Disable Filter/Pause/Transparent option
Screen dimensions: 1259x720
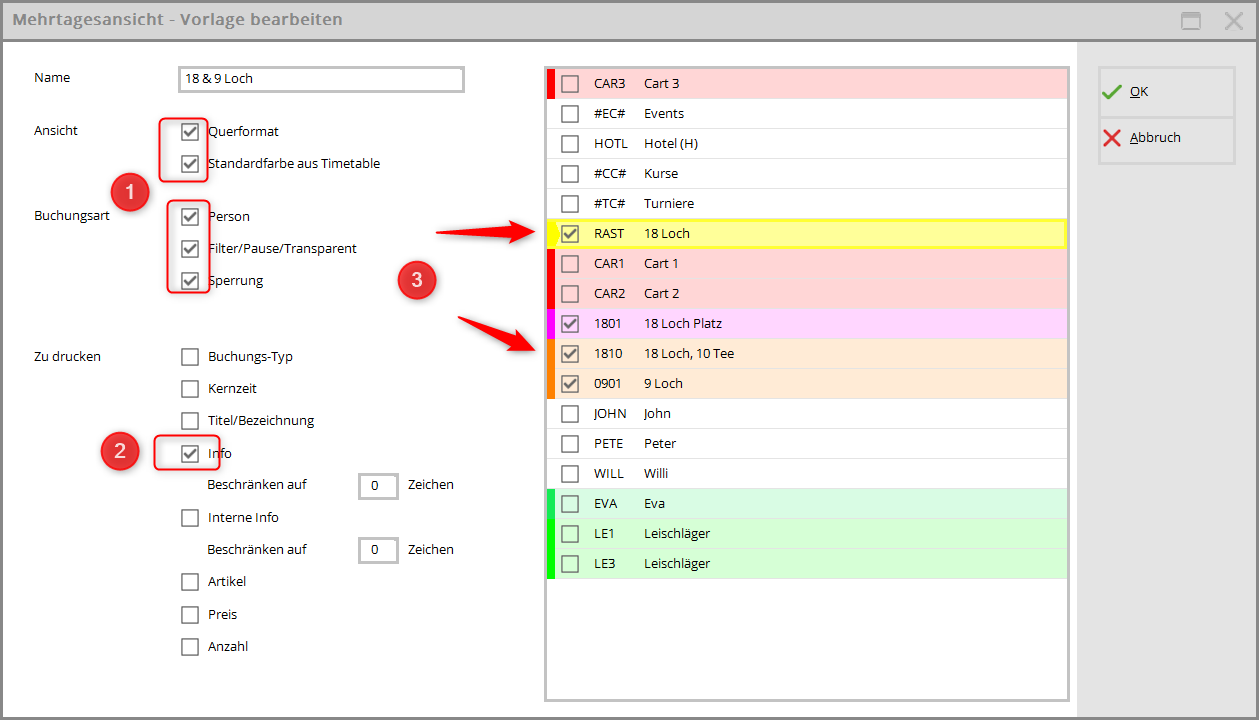190,249
